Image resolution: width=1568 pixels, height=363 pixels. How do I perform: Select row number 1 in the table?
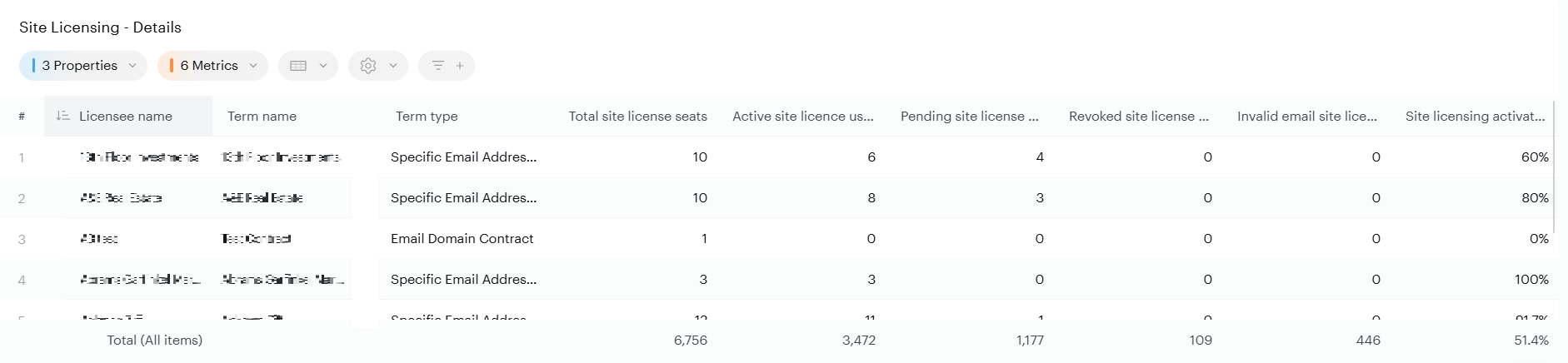point(22,157)
